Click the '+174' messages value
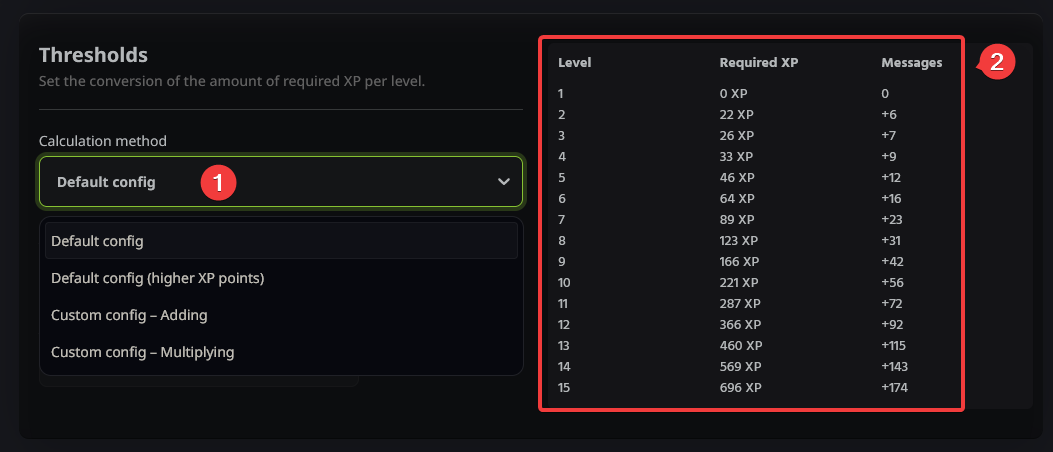 coord(895,387)
